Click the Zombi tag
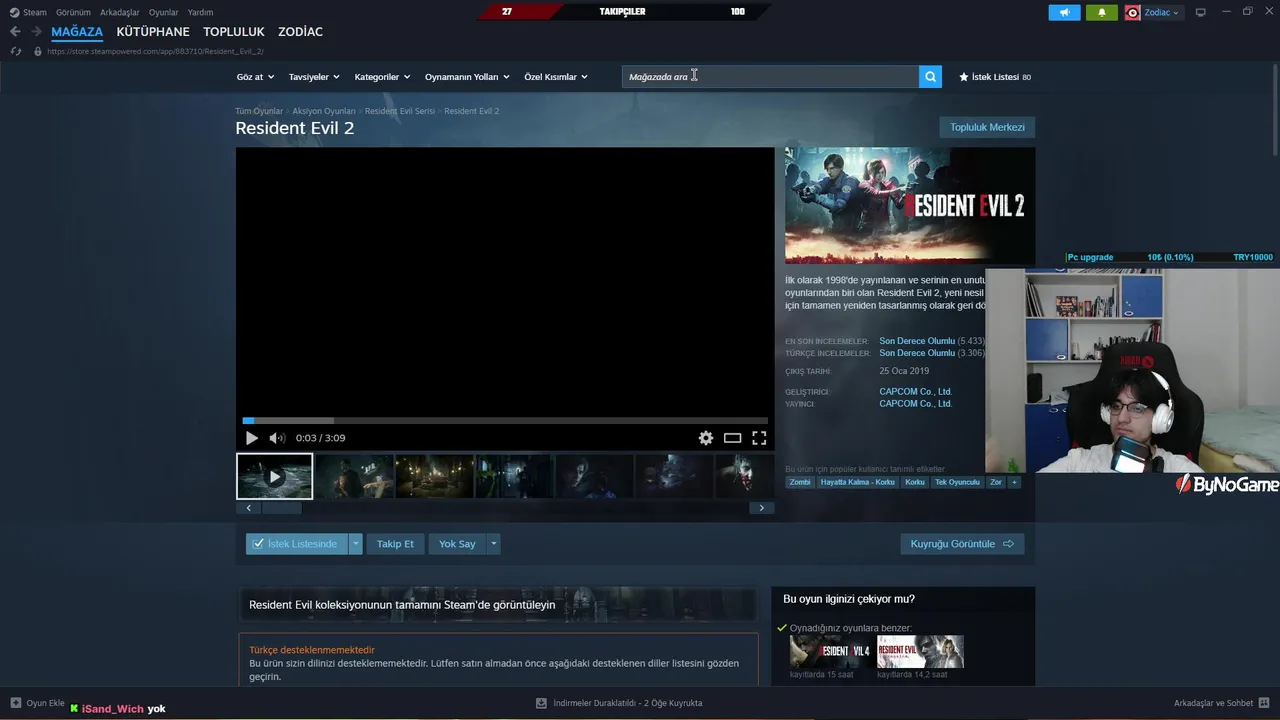Viewport: 1280px width, 720px height. (800, 482)
